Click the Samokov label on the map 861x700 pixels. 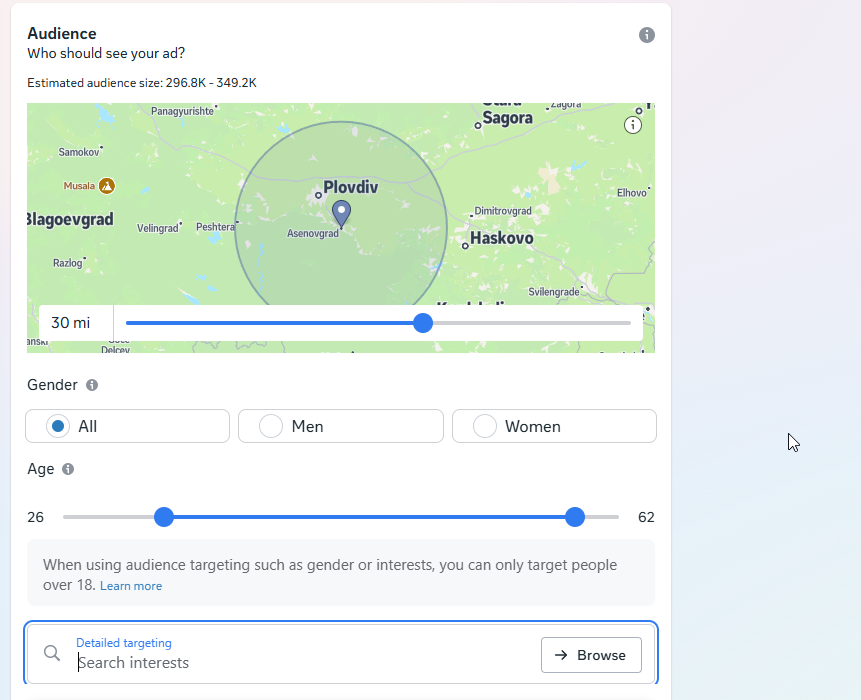(x=79, y=152)
